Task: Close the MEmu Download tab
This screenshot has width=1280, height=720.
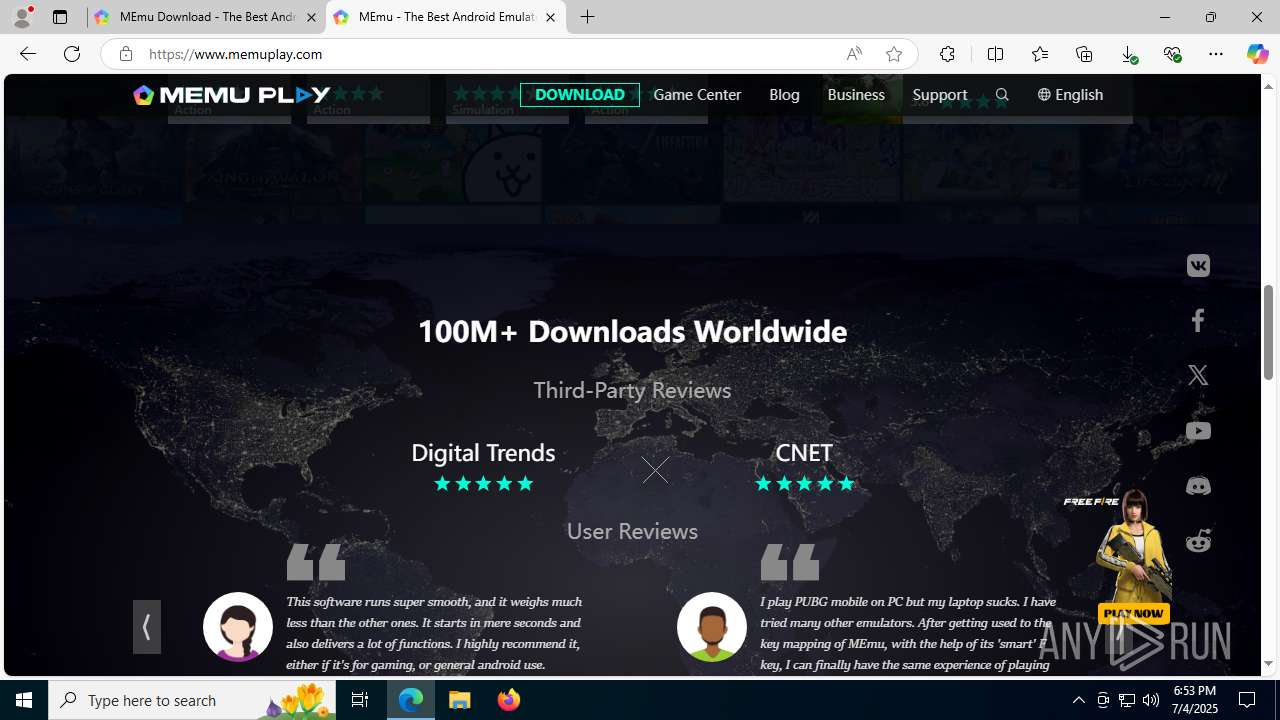Action: tap(311, 17)
